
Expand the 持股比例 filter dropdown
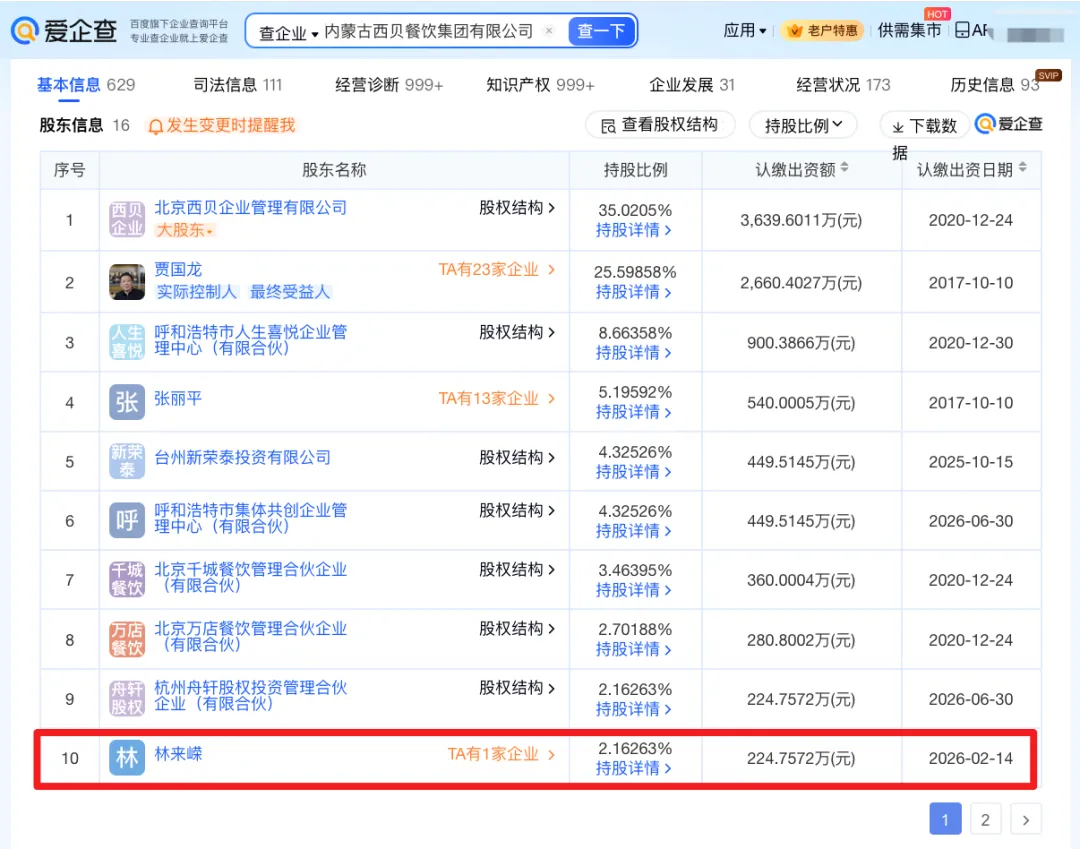[803, 125]
